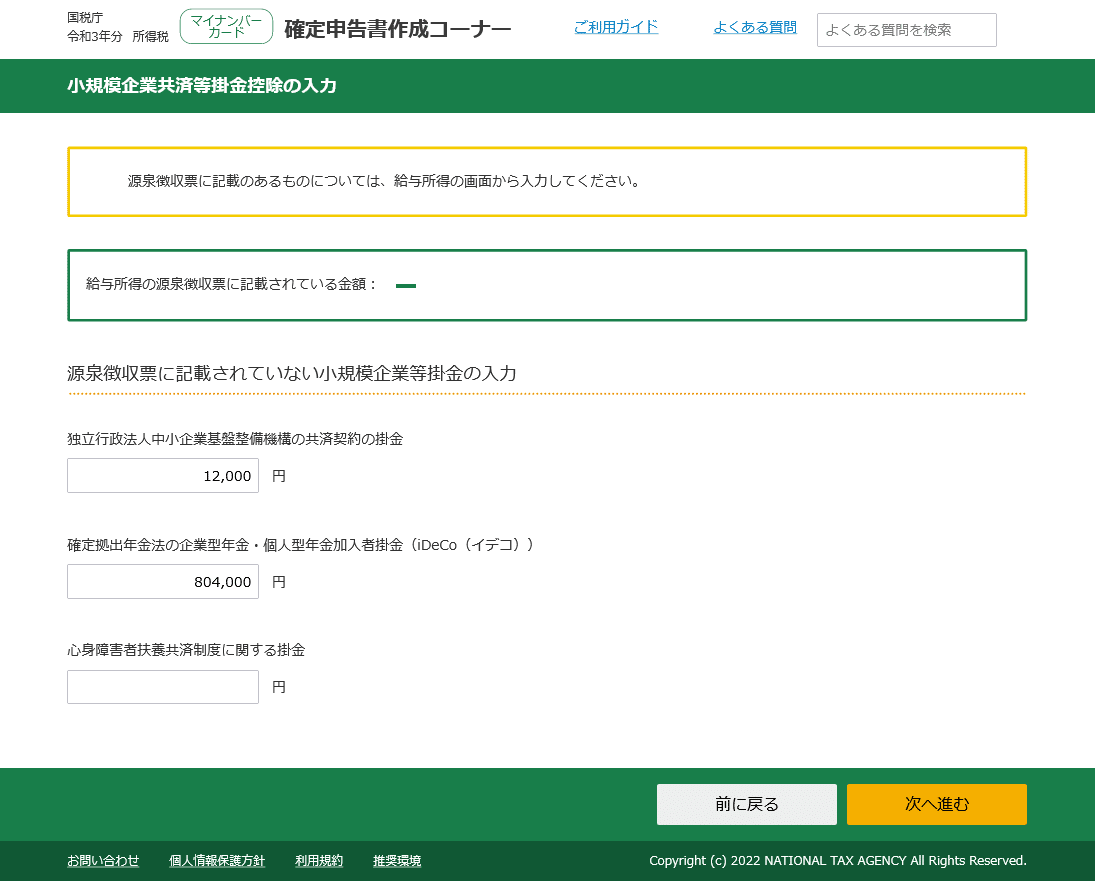Select the 独立行政法人中小企業基盤整備機構 contribution amount field

pyautogui.click(x=162, y=475)
